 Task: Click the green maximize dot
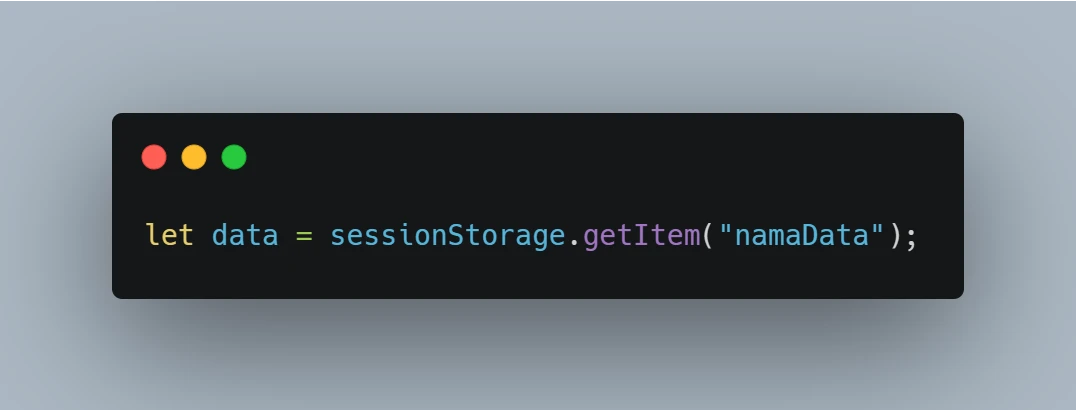pyautogui.click(x=234, y=157)
